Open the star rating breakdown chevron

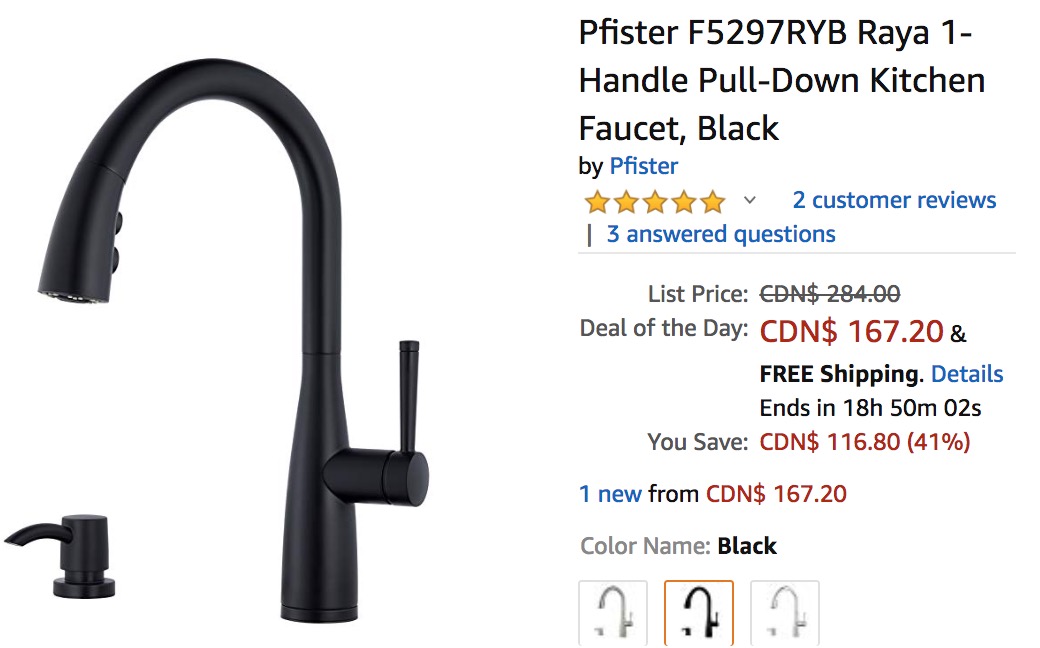(x=749, y=200)
